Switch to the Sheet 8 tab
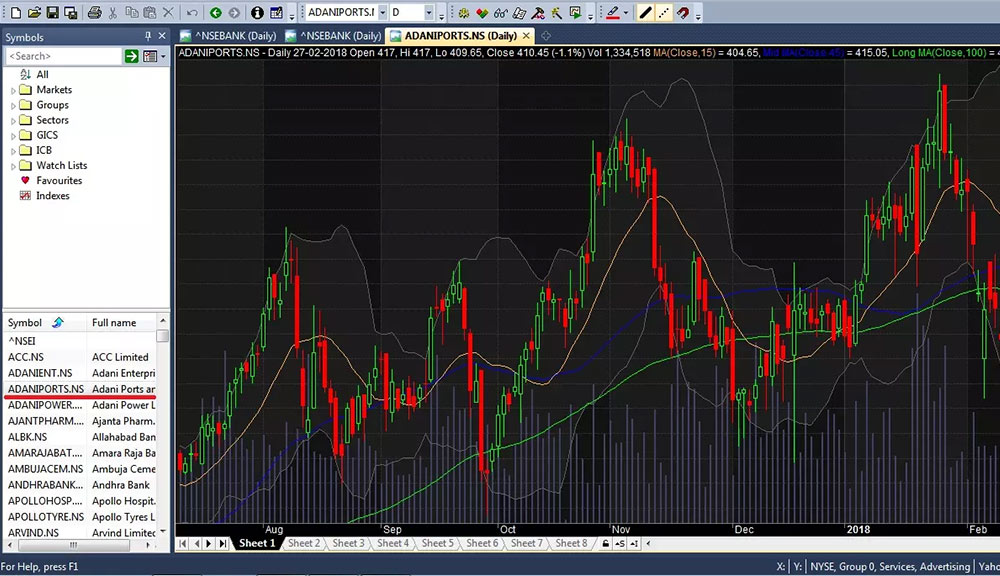The width and height of the screenshot is (1000, 576). (x=571, y=543)
